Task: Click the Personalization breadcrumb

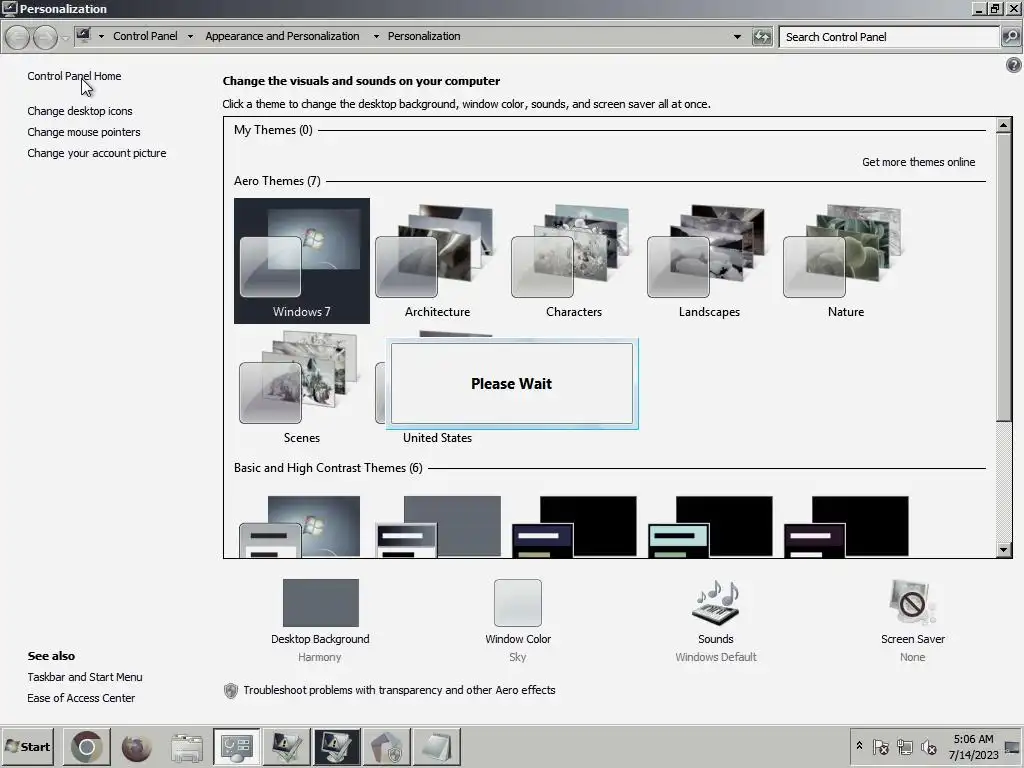Action: tap(424, 36)
